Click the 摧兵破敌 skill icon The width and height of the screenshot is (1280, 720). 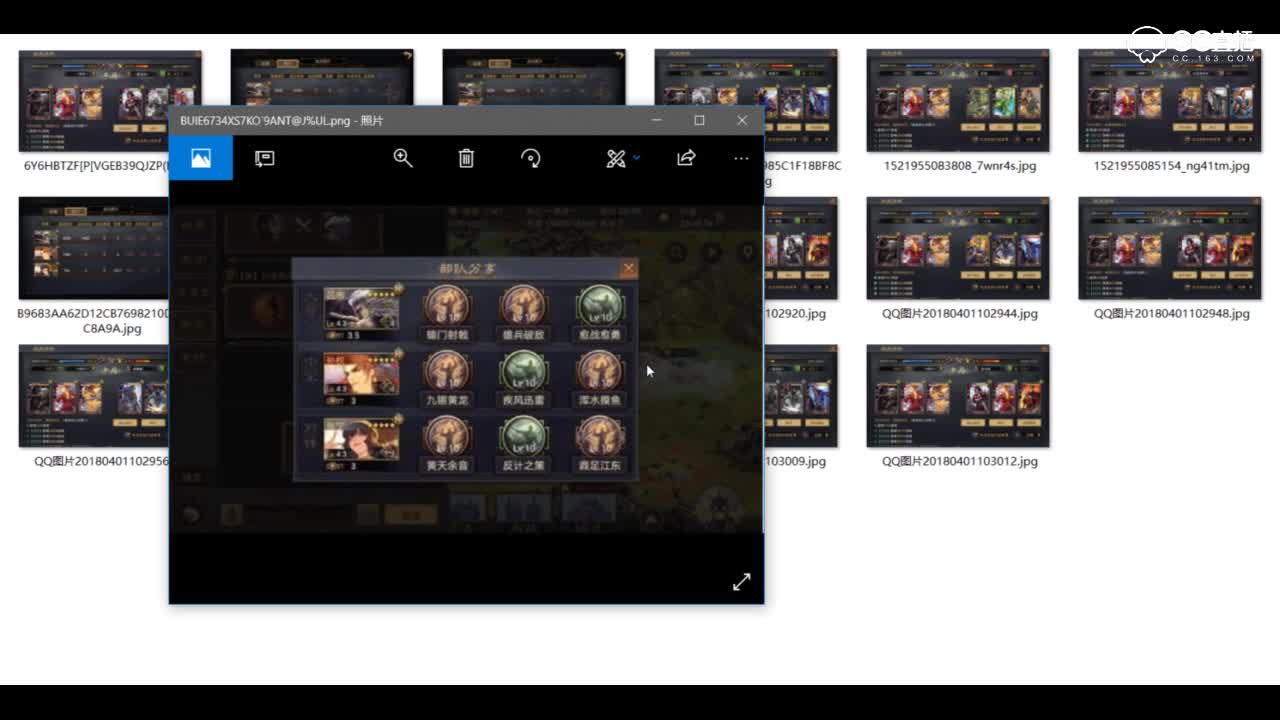[x=522, y=307]
